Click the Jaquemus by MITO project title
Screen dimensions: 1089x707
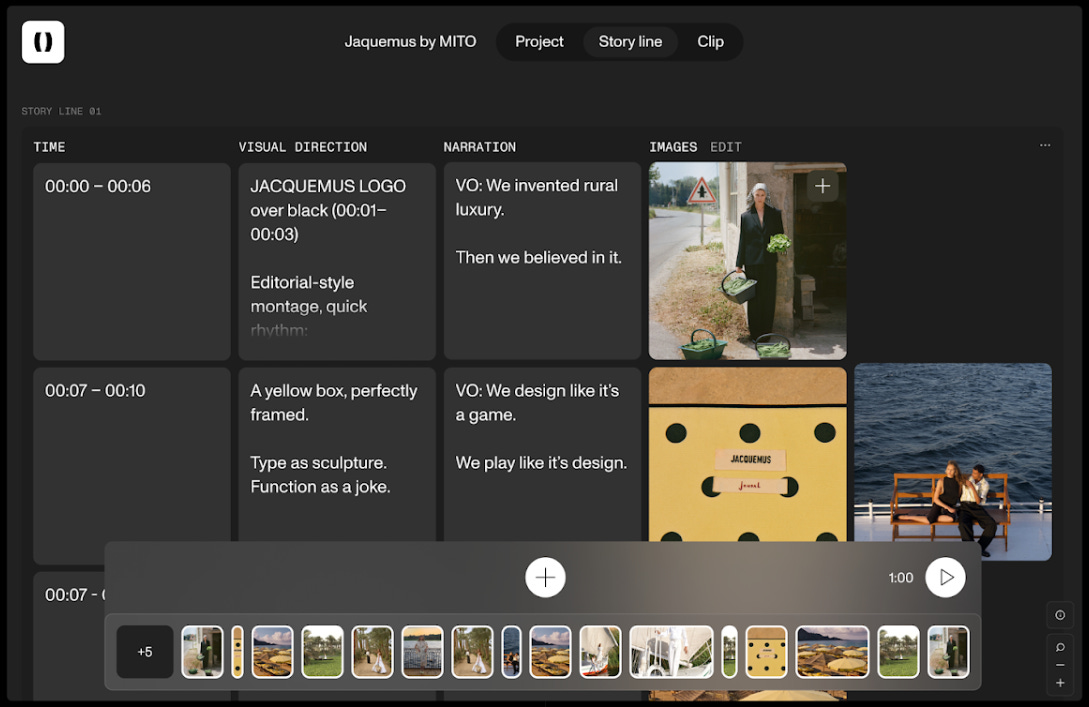[x=410, y=42]
